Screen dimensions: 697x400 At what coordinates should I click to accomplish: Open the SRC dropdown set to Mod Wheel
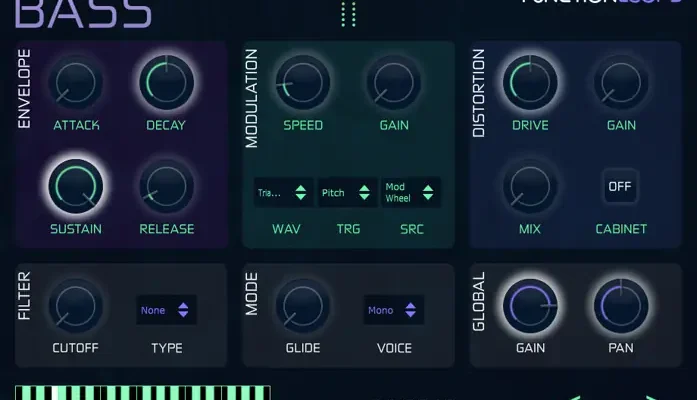411,192
